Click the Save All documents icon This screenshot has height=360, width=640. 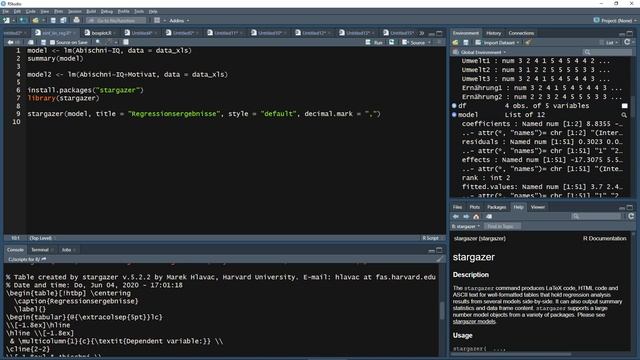coord(63,20)
